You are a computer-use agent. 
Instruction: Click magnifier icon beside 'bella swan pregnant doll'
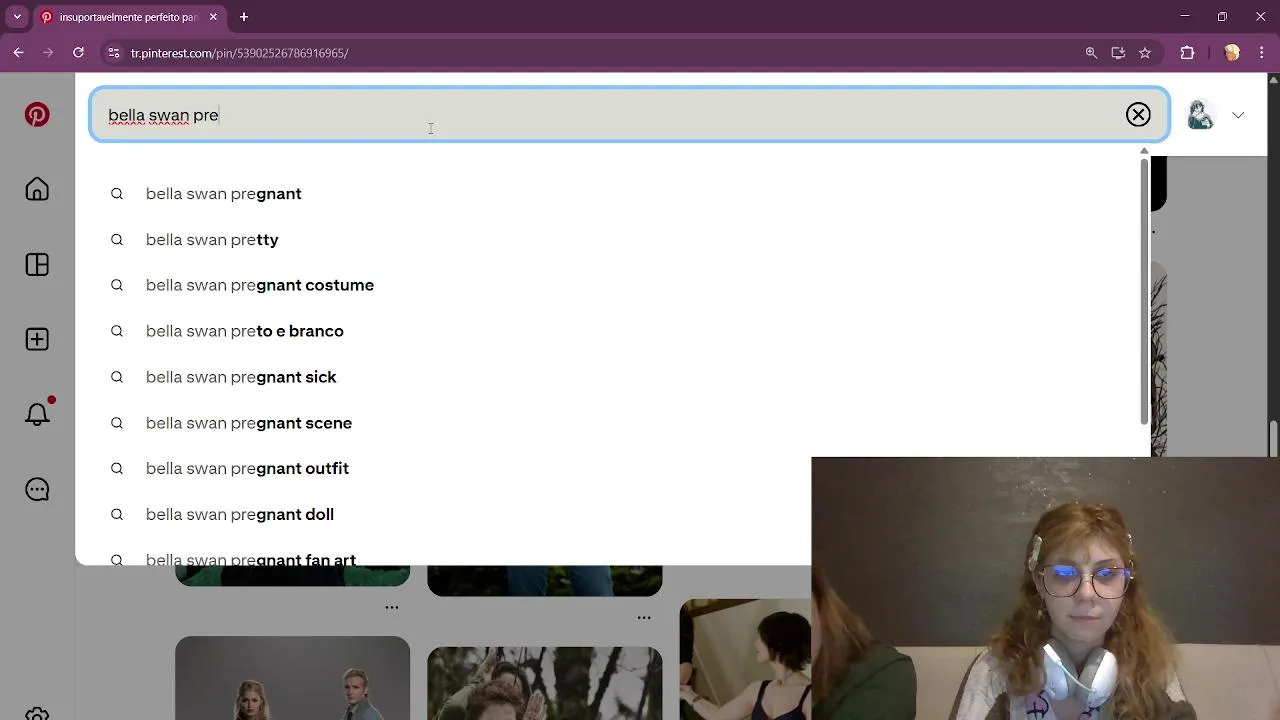point(117,514)
